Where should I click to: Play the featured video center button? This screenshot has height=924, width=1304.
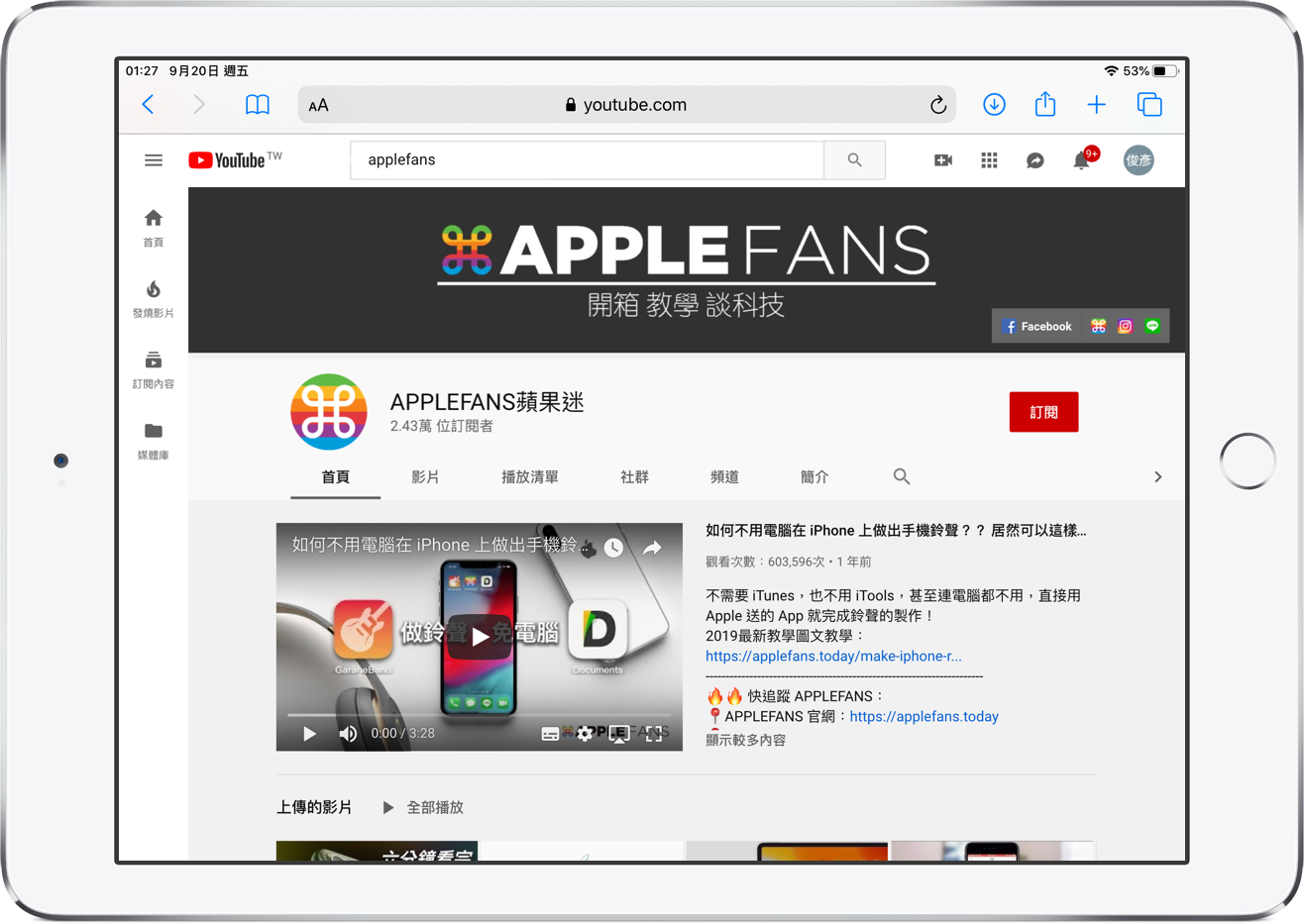(x=480, y=637)
